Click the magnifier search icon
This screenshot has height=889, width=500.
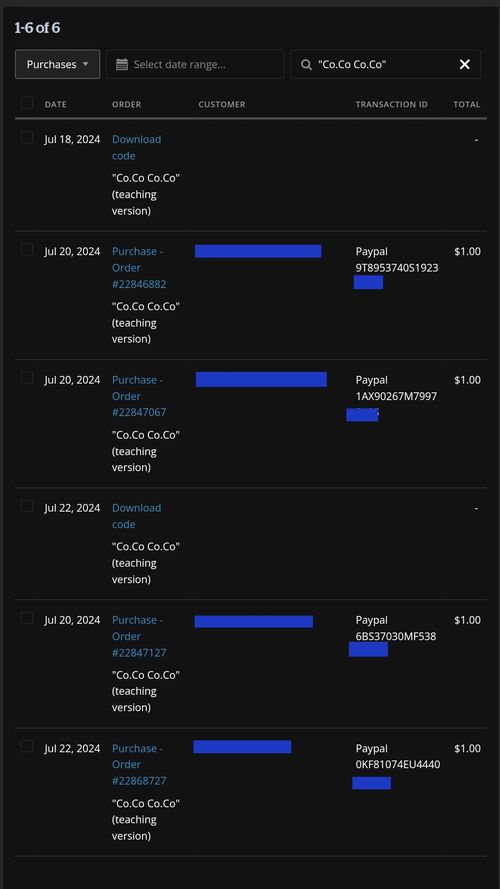point(307,65)
